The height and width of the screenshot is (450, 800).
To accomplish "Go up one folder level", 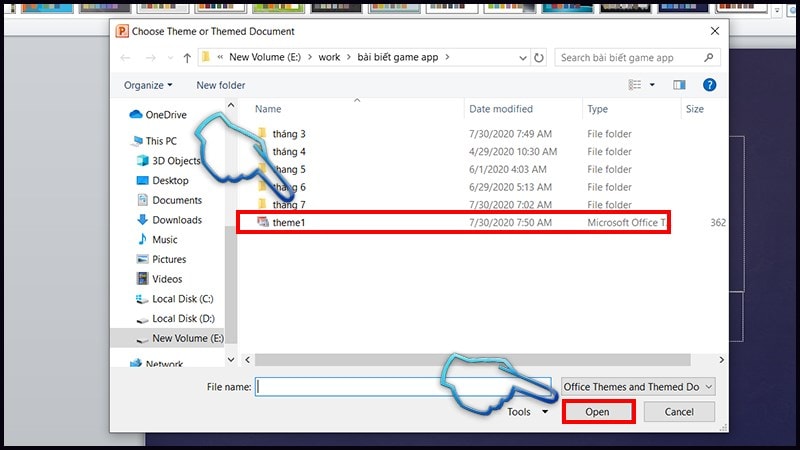I will (x=187, y=58).
